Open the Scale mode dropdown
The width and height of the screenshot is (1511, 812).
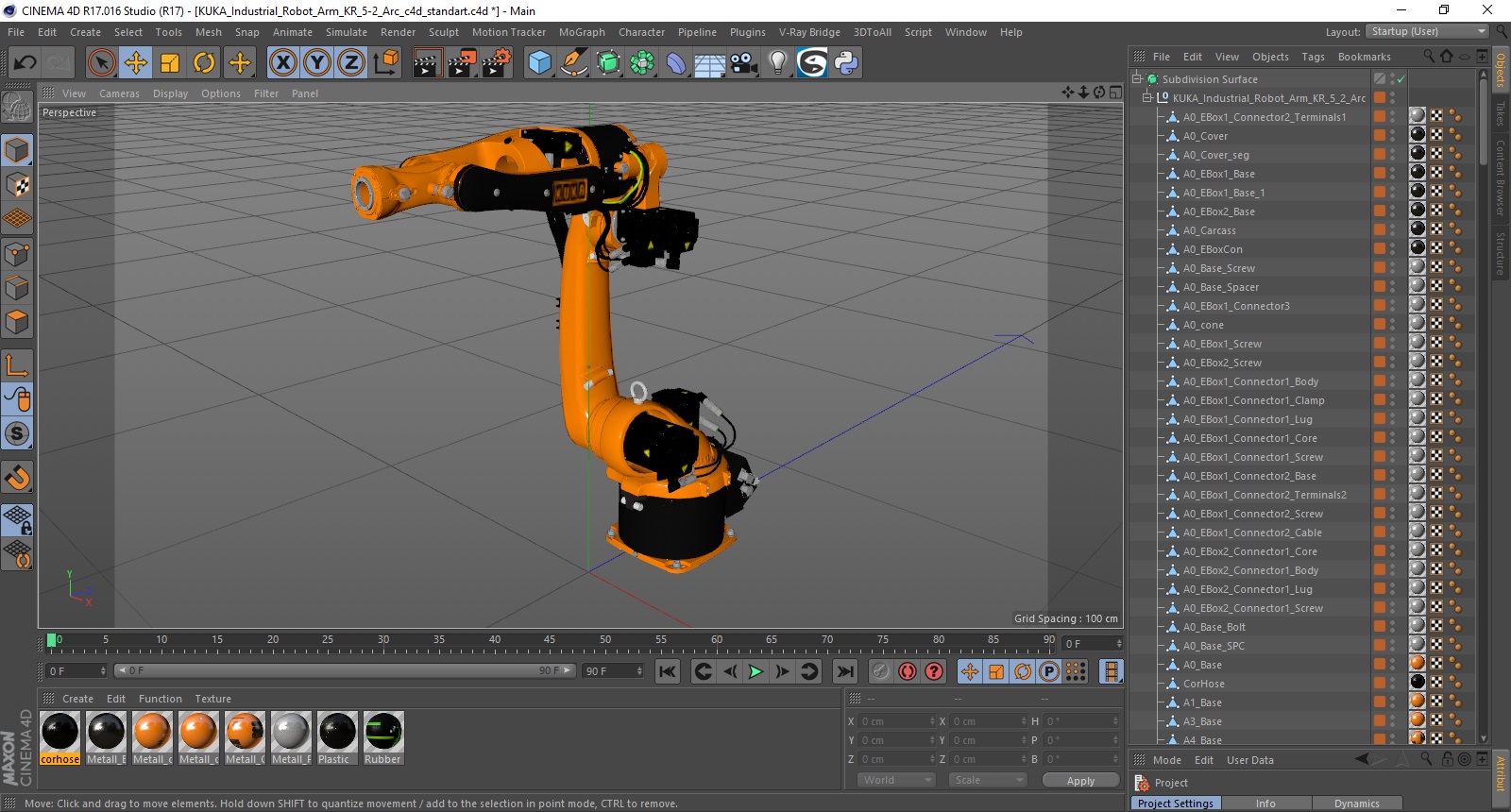(x=988, y=780)
